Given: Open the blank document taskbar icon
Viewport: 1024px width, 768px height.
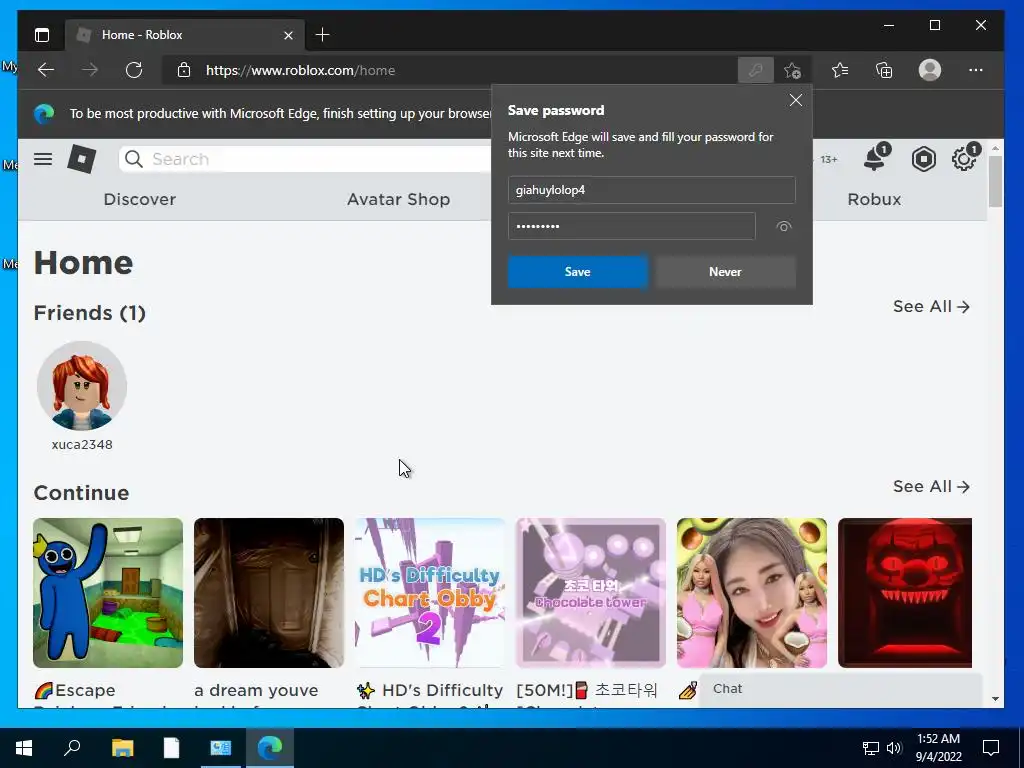Looking at the screenshot, I should point(171,748).
